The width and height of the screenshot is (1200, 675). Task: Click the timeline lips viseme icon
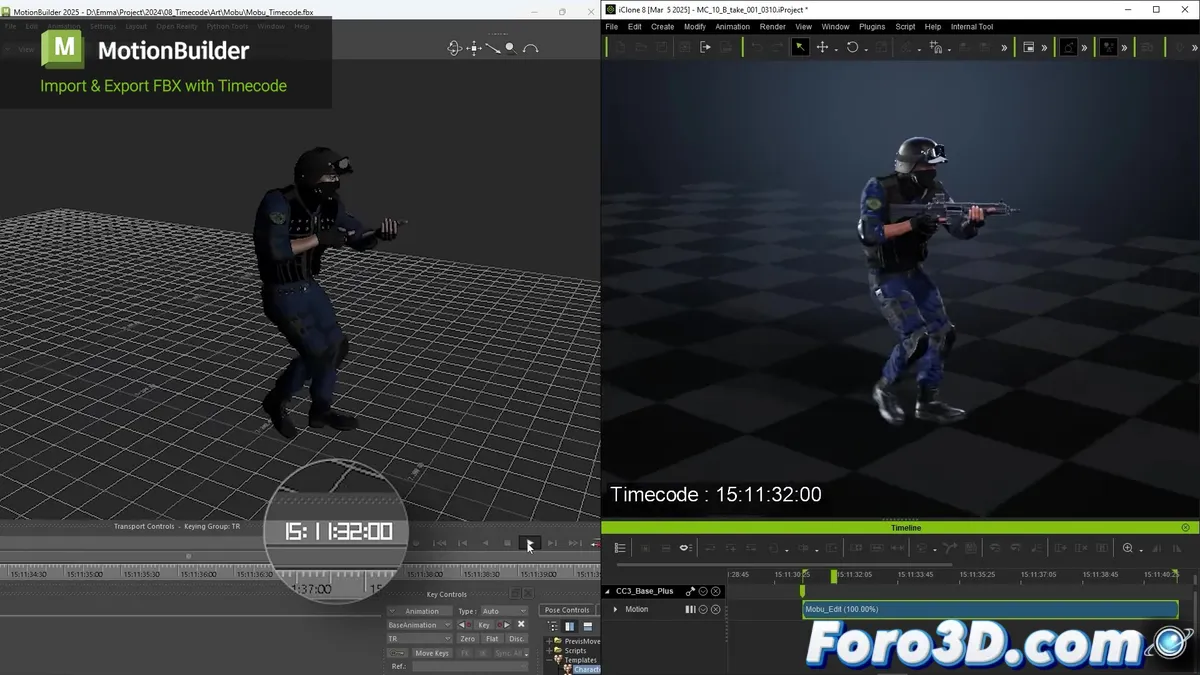[x=685, y=548]
